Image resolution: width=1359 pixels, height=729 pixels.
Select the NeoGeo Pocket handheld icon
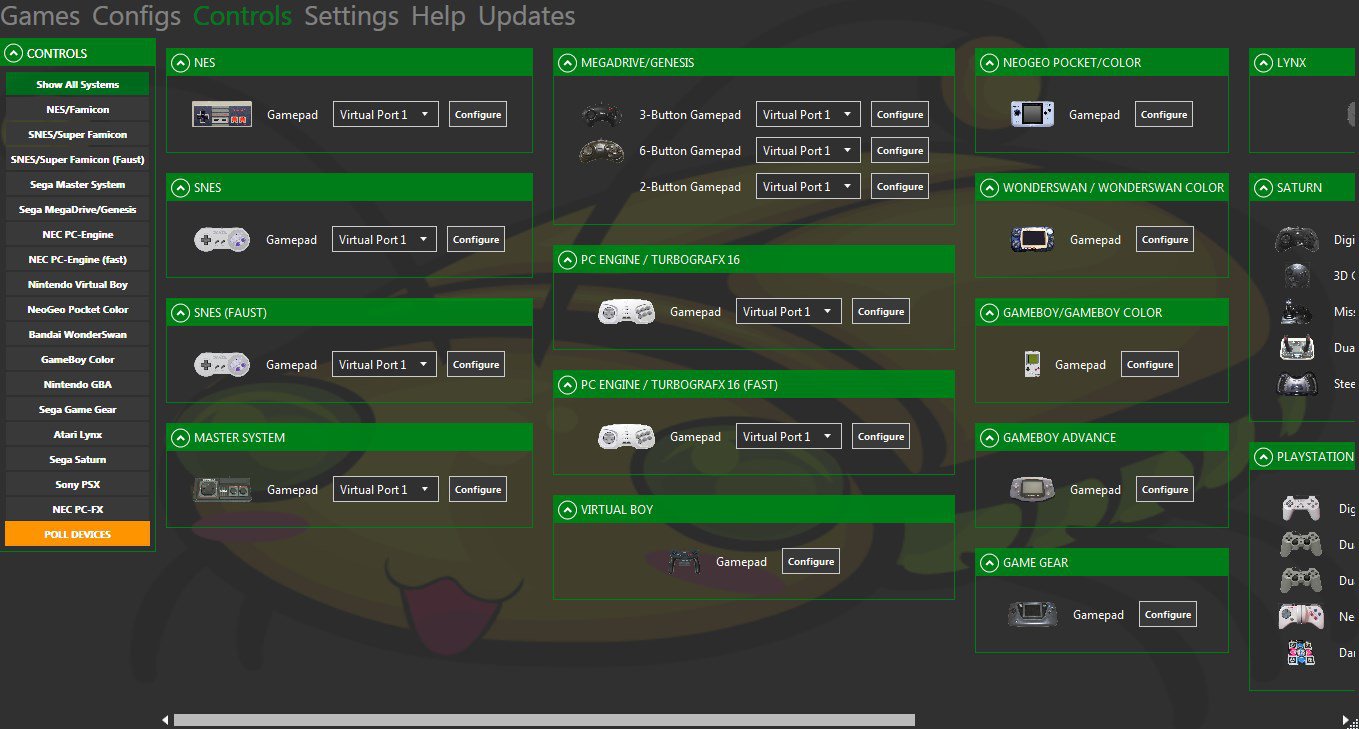tap(1032, 113)
